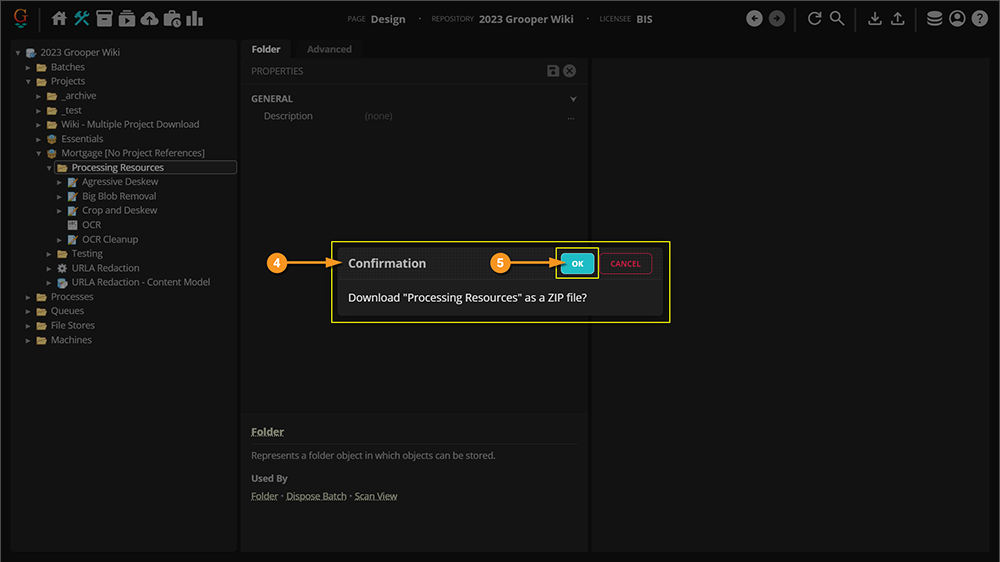This screenshot has height=562, width=1000.
Task: Expand the Agressive Deskew arrow
Action: coord(59,182)
